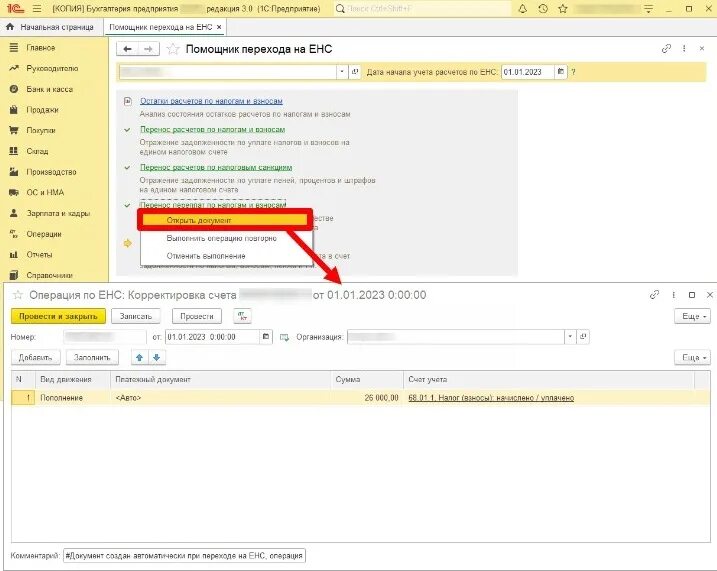Viewport: 717px width, 571px height.
Task: Open top Еще menu in document
Action: click(692, 316)
